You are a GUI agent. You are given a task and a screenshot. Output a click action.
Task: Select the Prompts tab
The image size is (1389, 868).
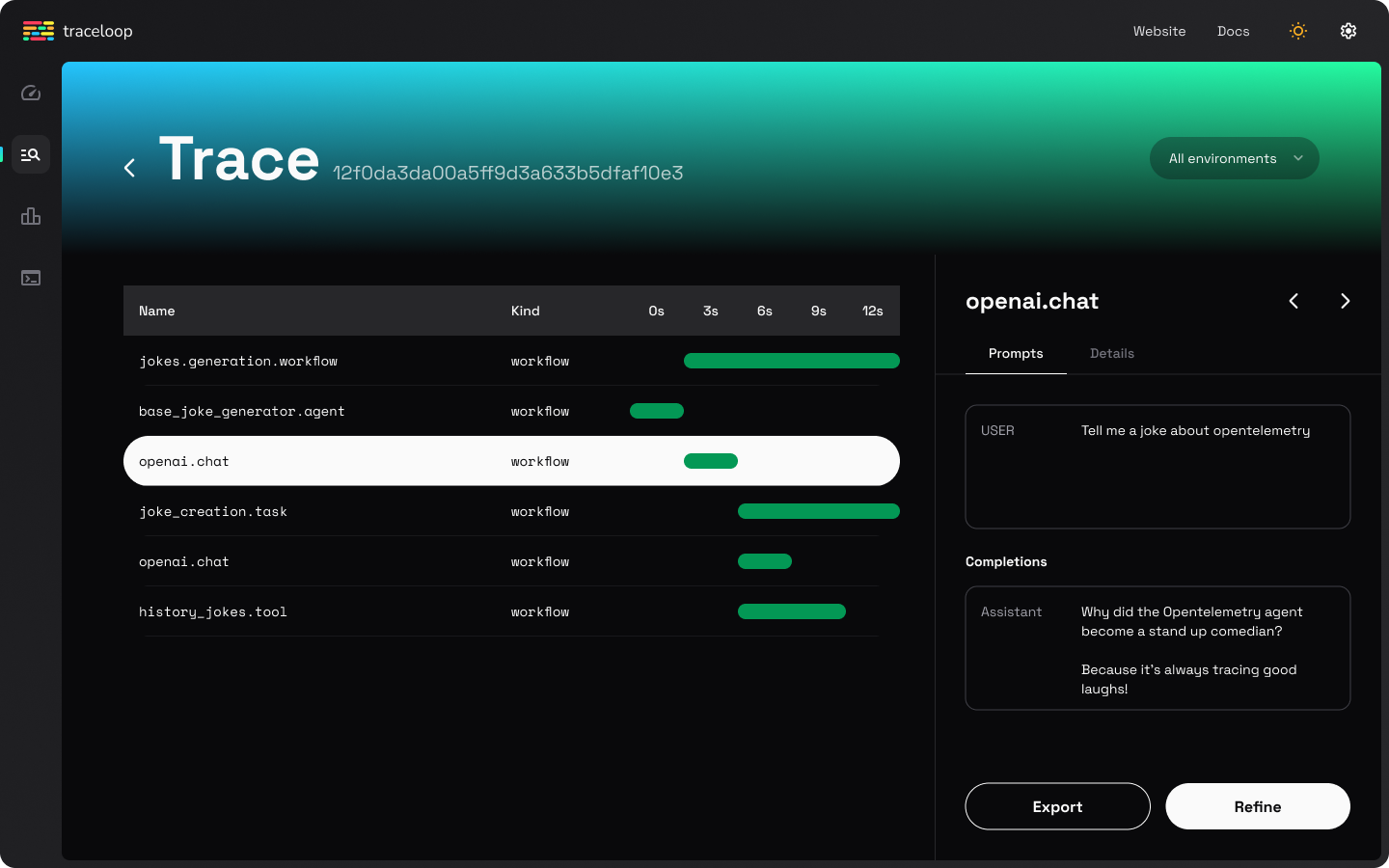pos(1016,353)
